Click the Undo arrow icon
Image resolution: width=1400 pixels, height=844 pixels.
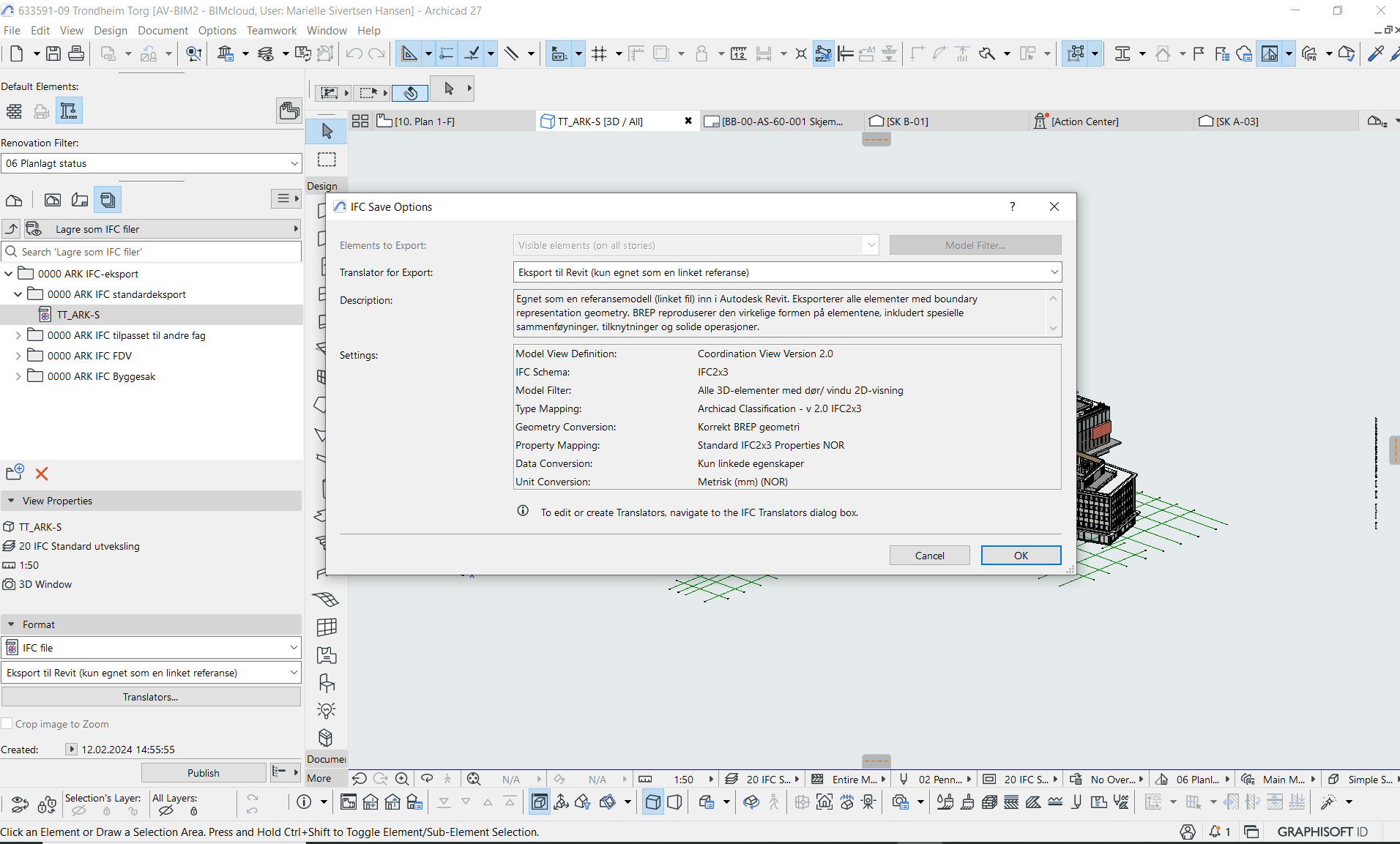tap(354, 53)
